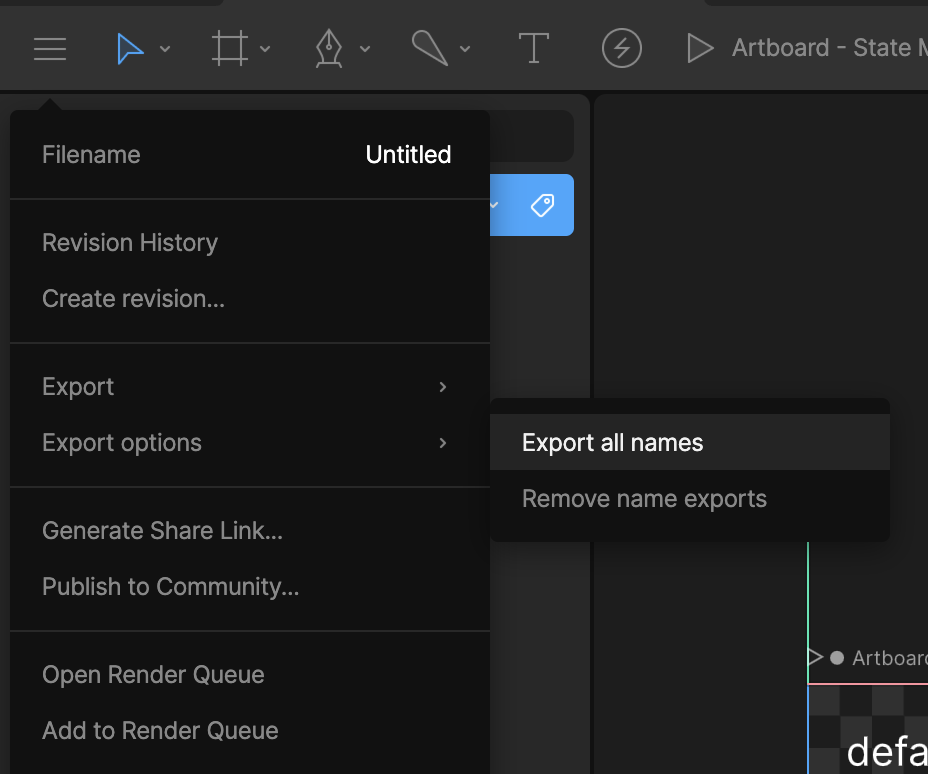This screenshot has height=774, width=928.
Task: Click Generate Share Link
Action: pos(162,530)
